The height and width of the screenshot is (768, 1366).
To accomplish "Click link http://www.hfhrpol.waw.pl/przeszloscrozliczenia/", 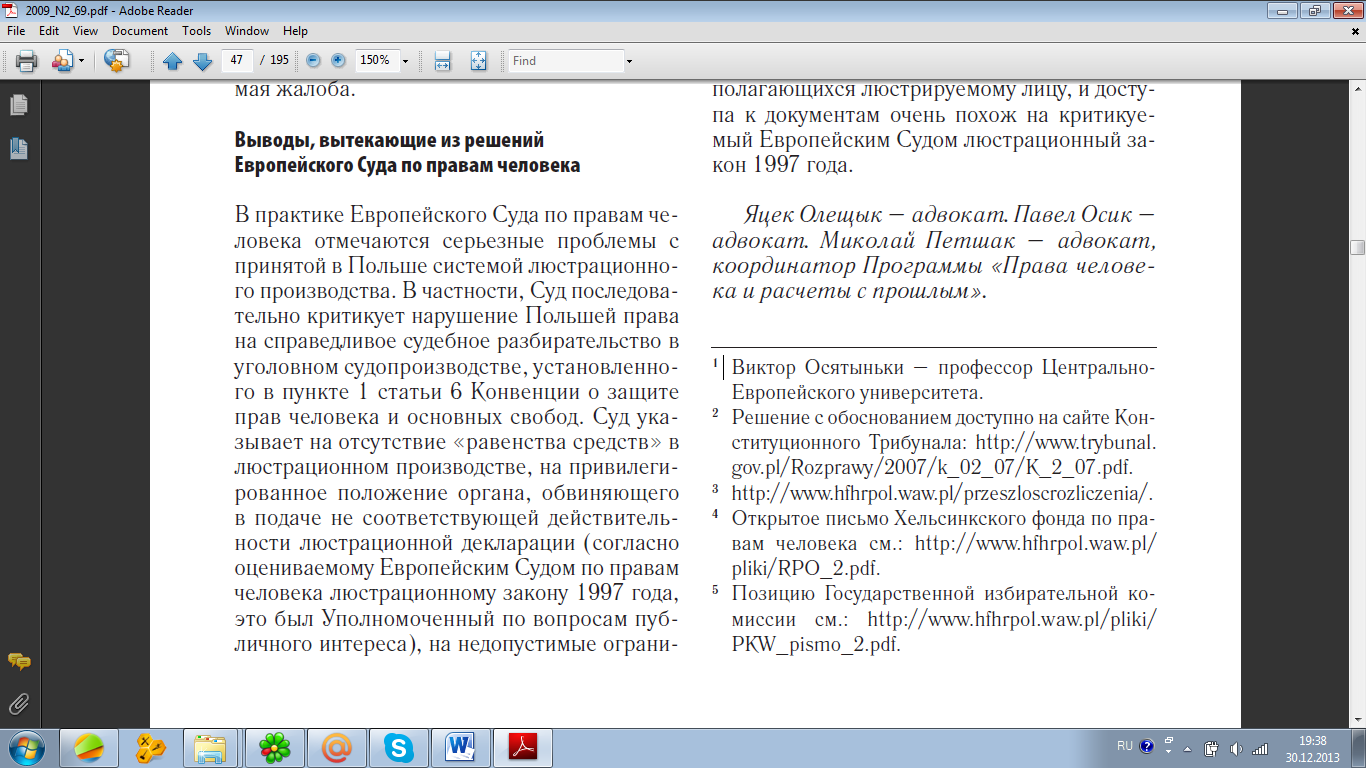I will (943, 493).
